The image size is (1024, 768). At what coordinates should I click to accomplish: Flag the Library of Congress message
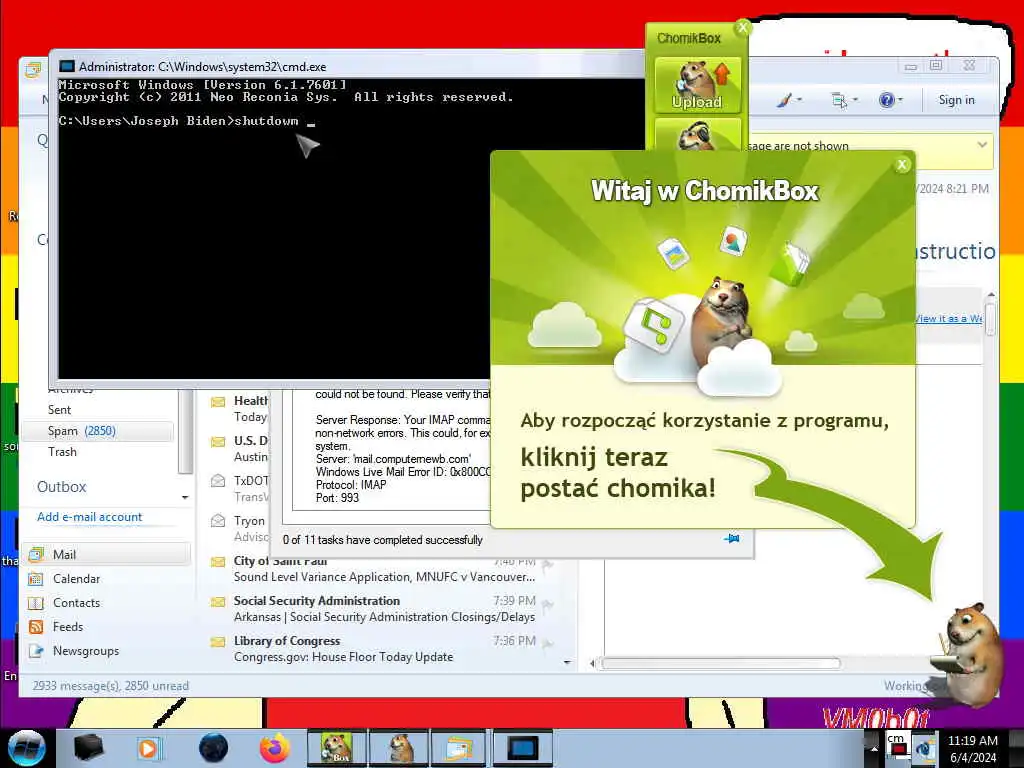point(548,645)
